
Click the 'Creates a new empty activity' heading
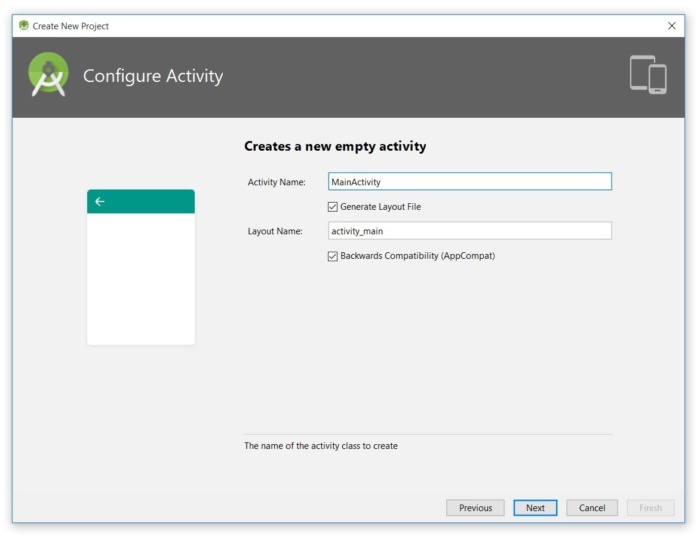pos(335,146)
